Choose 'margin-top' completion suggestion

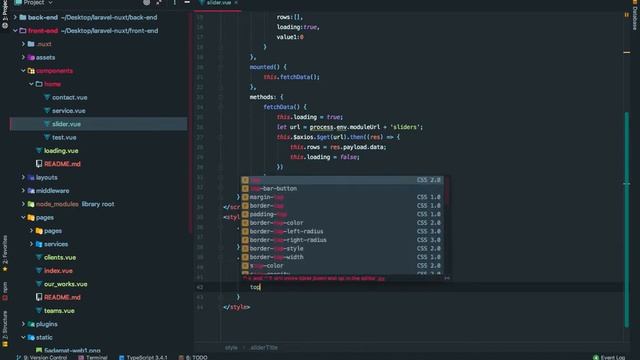click(x=342, y=197)
